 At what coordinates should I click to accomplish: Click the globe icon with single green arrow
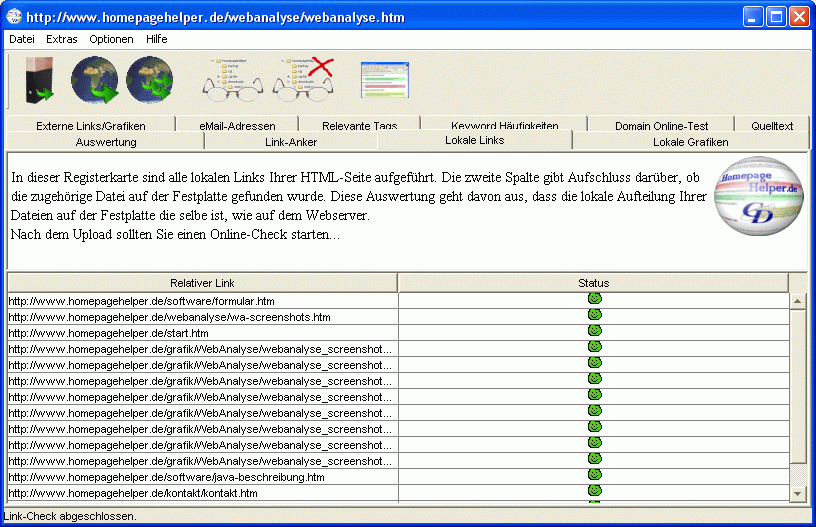tap(95, 80)
